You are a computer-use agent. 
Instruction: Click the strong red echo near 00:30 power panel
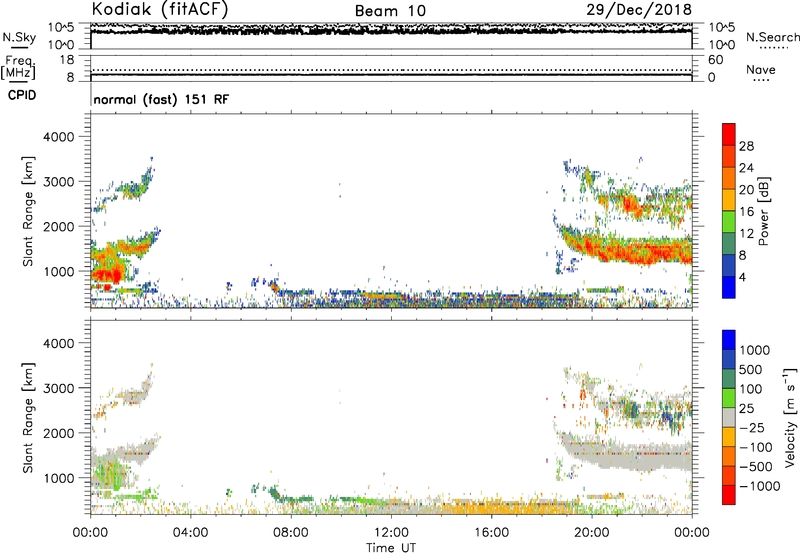tap(106, 276)
